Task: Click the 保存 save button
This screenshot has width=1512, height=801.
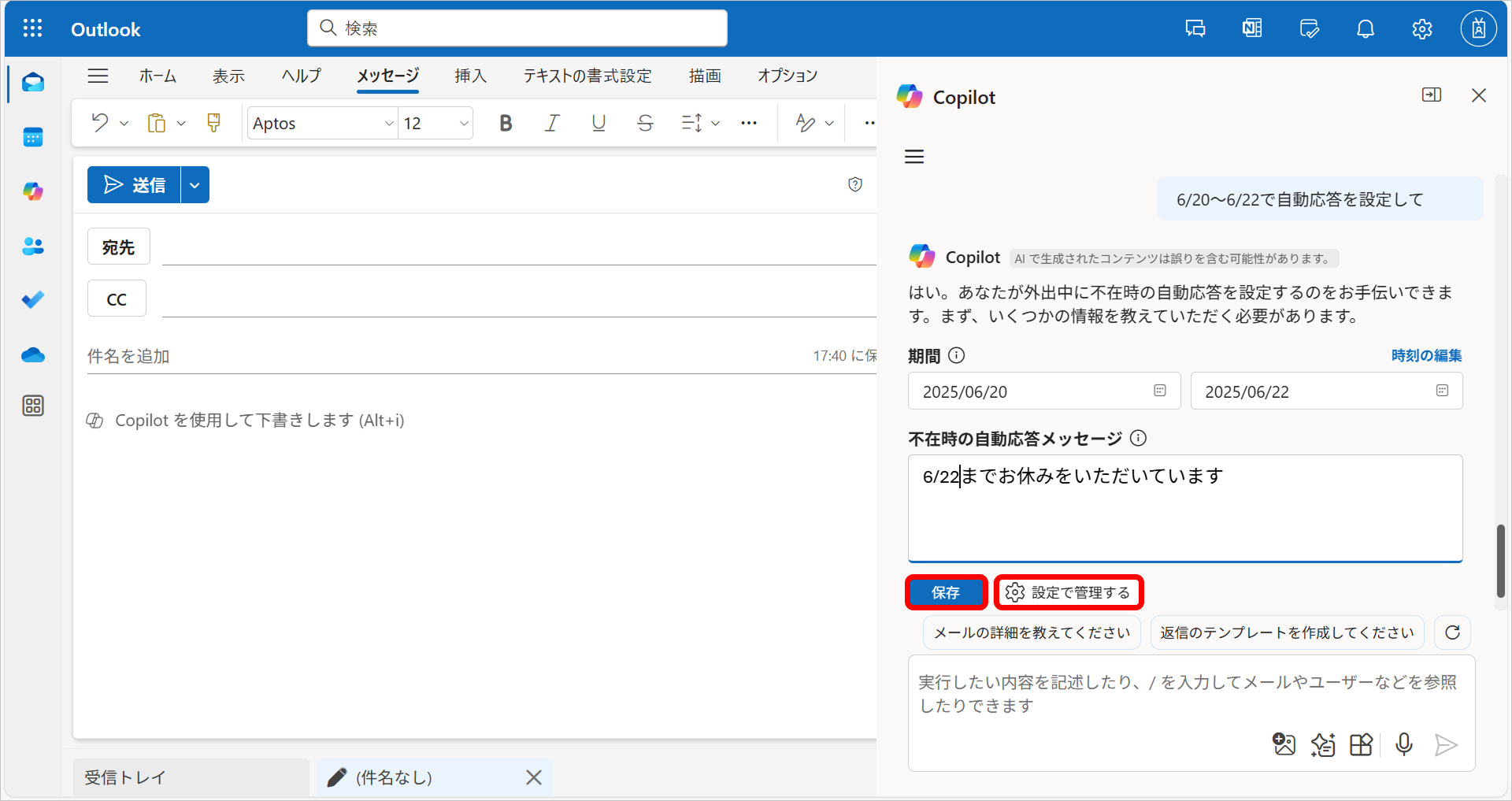Action: 946,592
